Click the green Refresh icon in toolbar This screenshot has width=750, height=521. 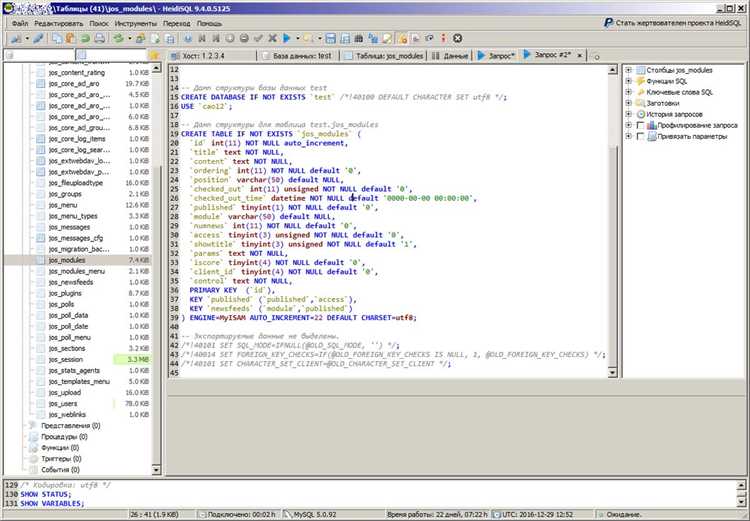click(x=118, y=39)
